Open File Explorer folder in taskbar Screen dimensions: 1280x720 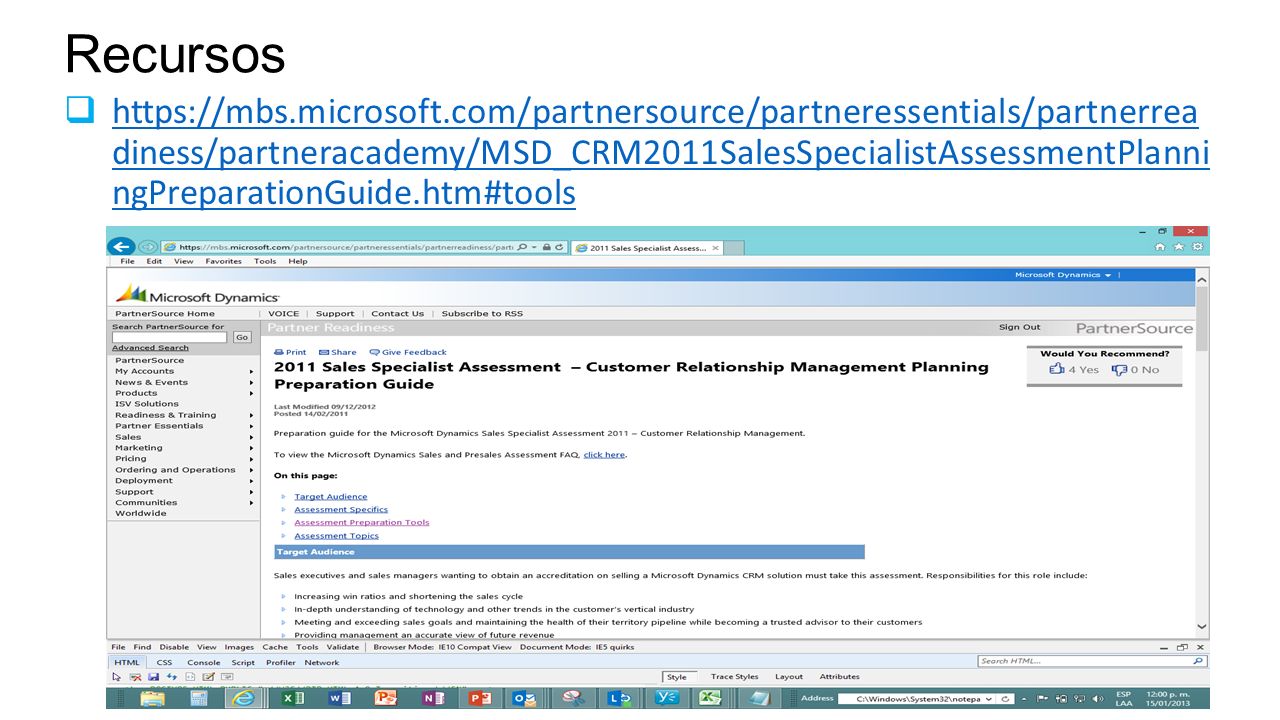click(x=153, y=698)
